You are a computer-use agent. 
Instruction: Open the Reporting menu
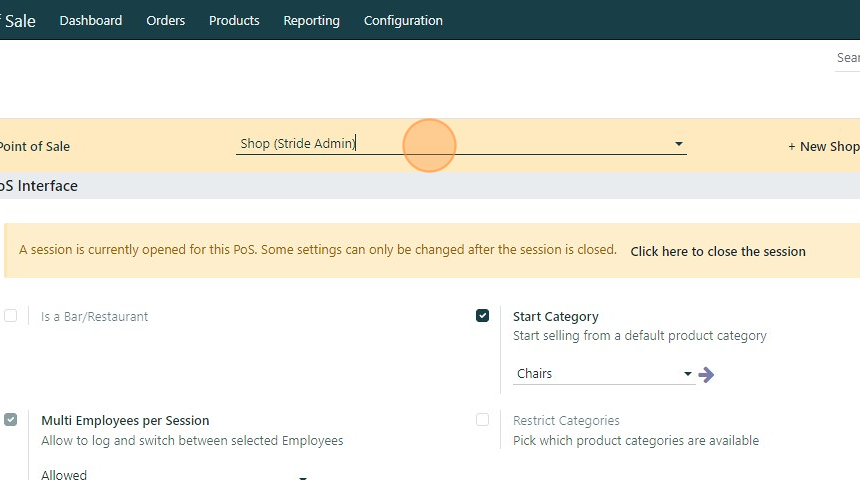(311, 20)
